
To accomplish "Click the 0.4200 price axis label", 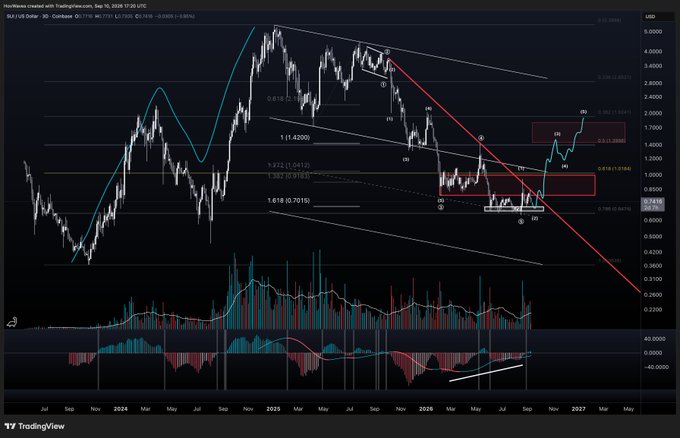I will tap(653, 252).
